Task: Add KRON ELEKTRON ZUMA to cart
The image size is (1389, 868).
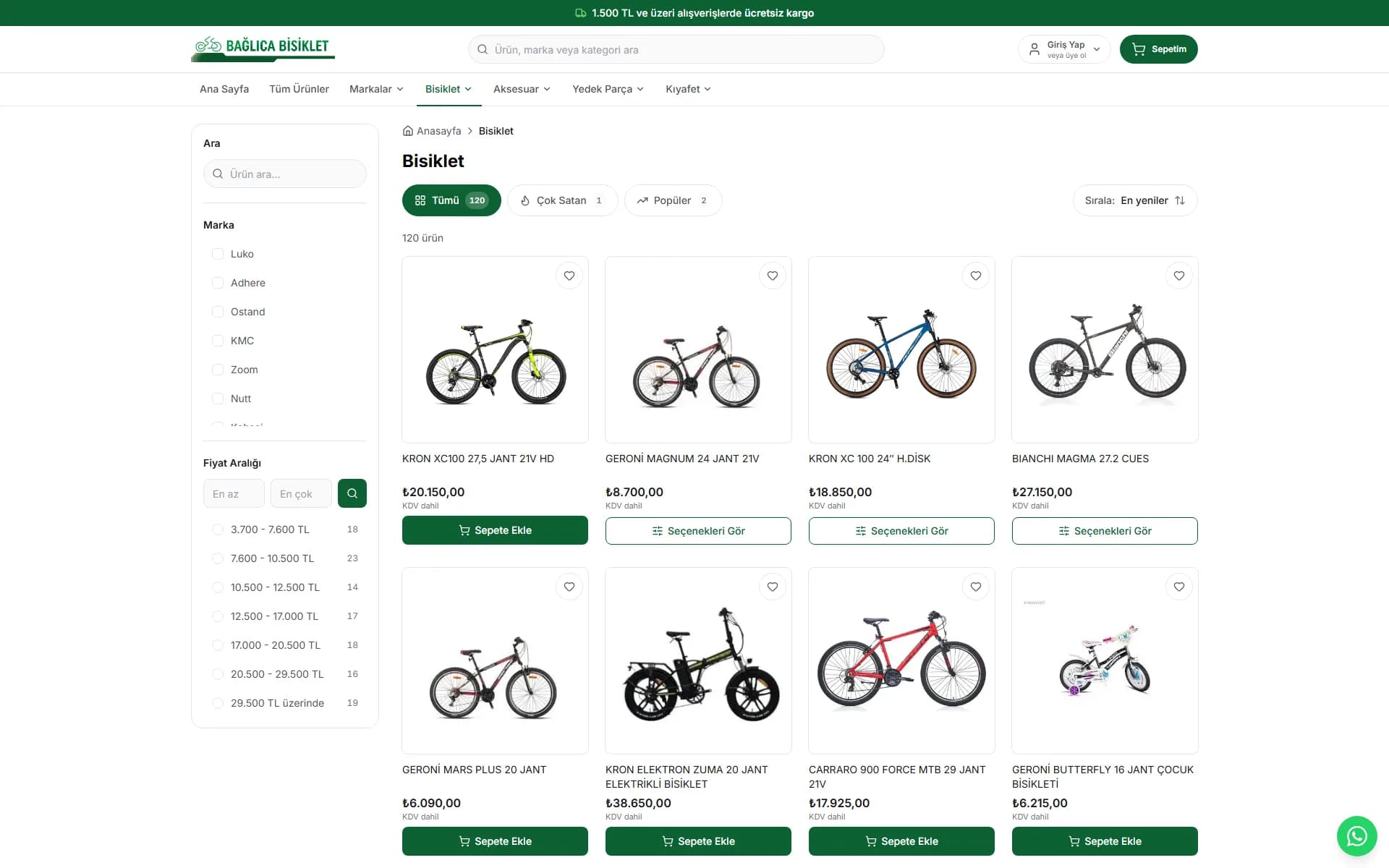Action: tap(698, 841)
